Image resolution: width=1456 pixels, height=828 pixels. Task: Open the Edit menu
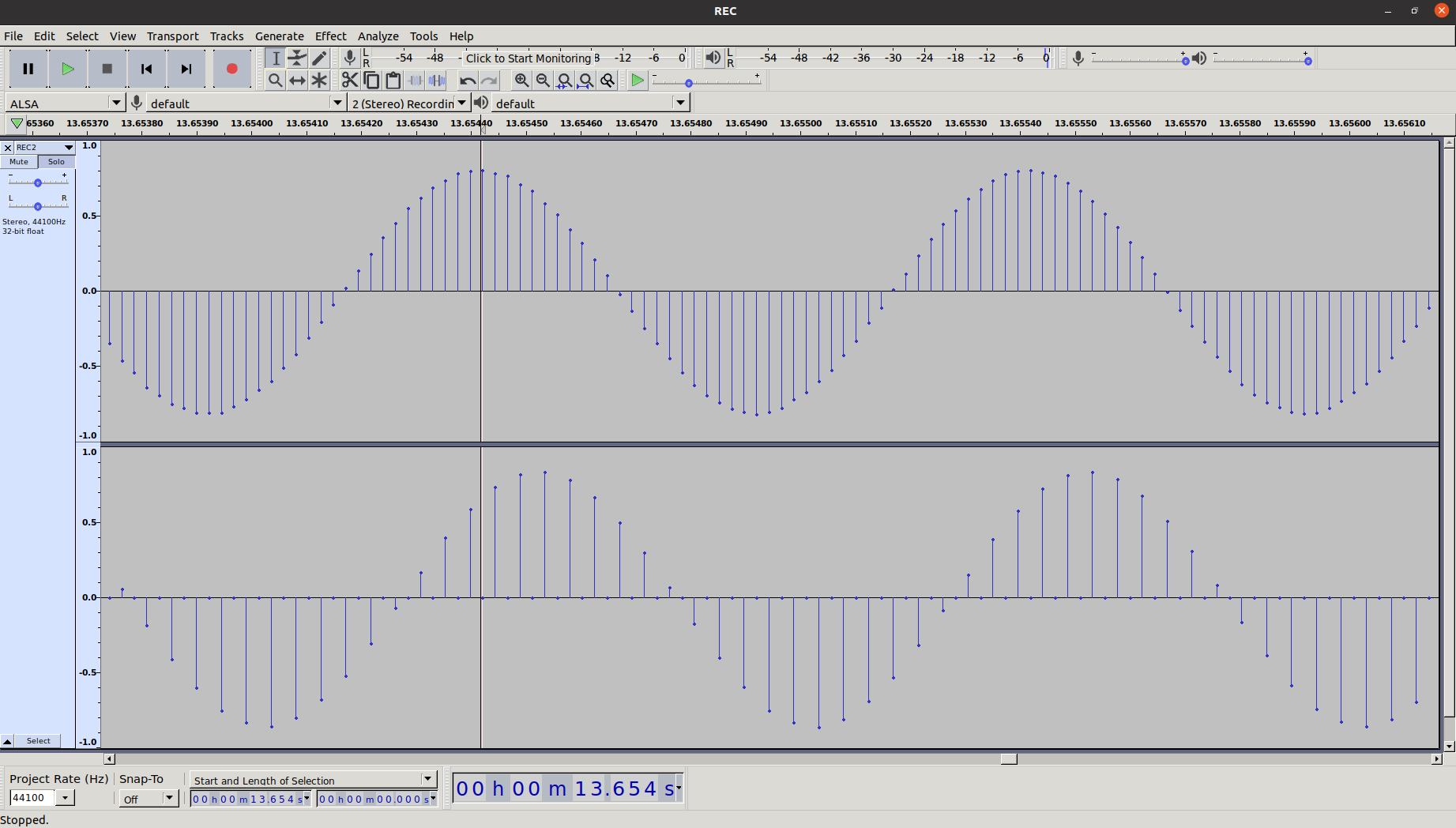[x=44, y=36]
